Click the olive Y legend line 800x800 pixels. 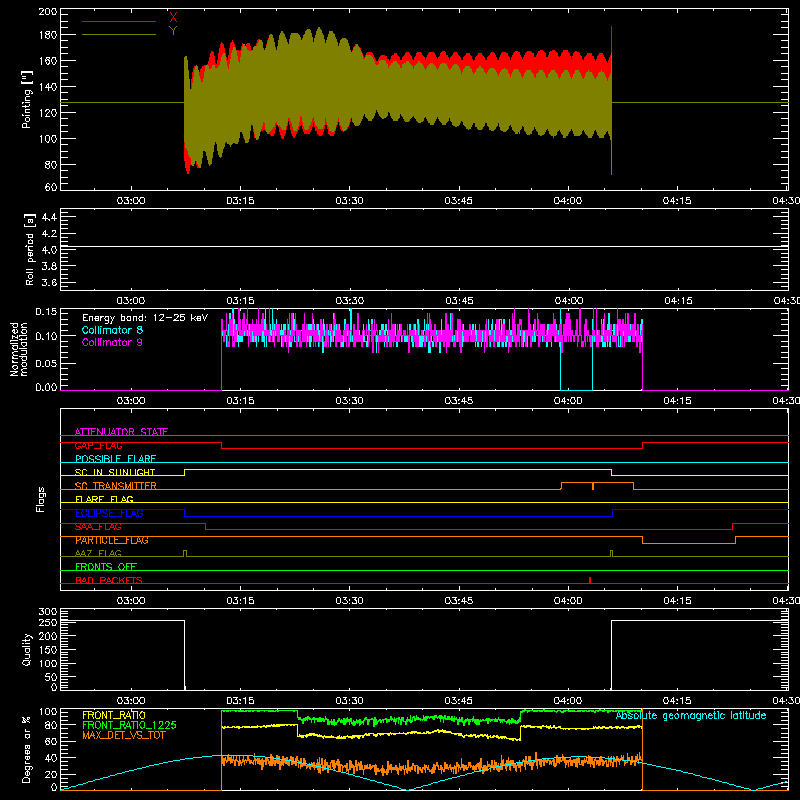(119, 35)
